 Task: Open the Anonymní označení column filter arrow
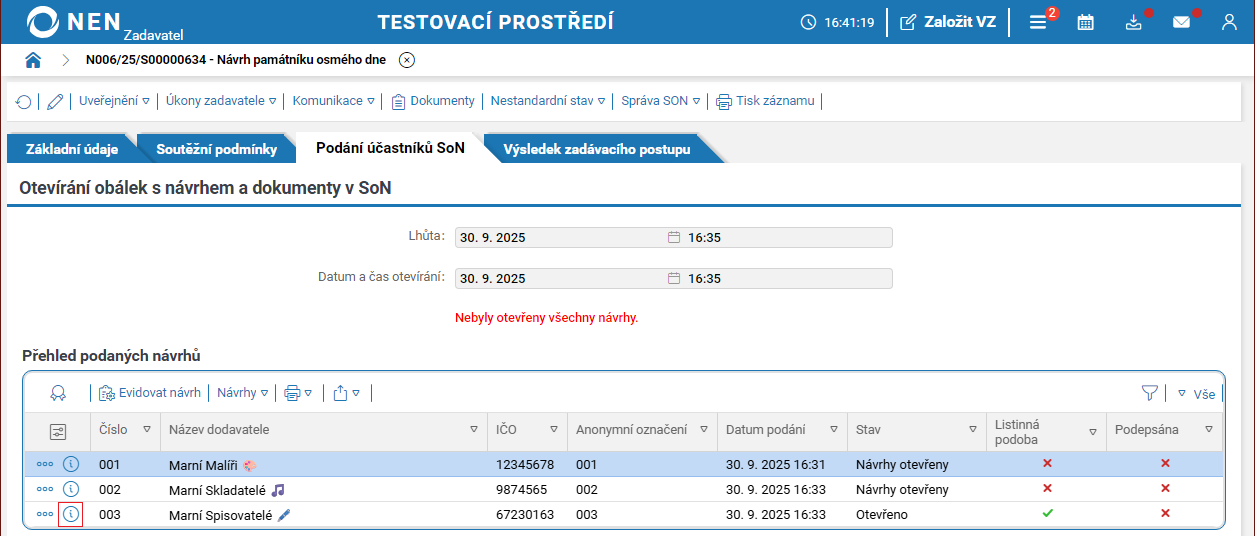pos(704,430)
